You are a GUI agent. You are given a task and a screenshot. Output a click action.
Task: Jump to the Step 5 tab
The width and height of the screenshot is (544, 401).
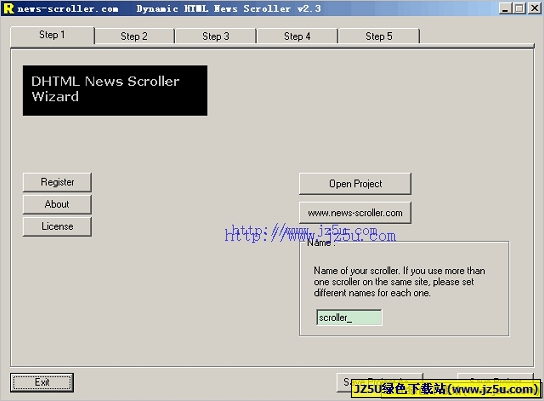tap(379, 36)
